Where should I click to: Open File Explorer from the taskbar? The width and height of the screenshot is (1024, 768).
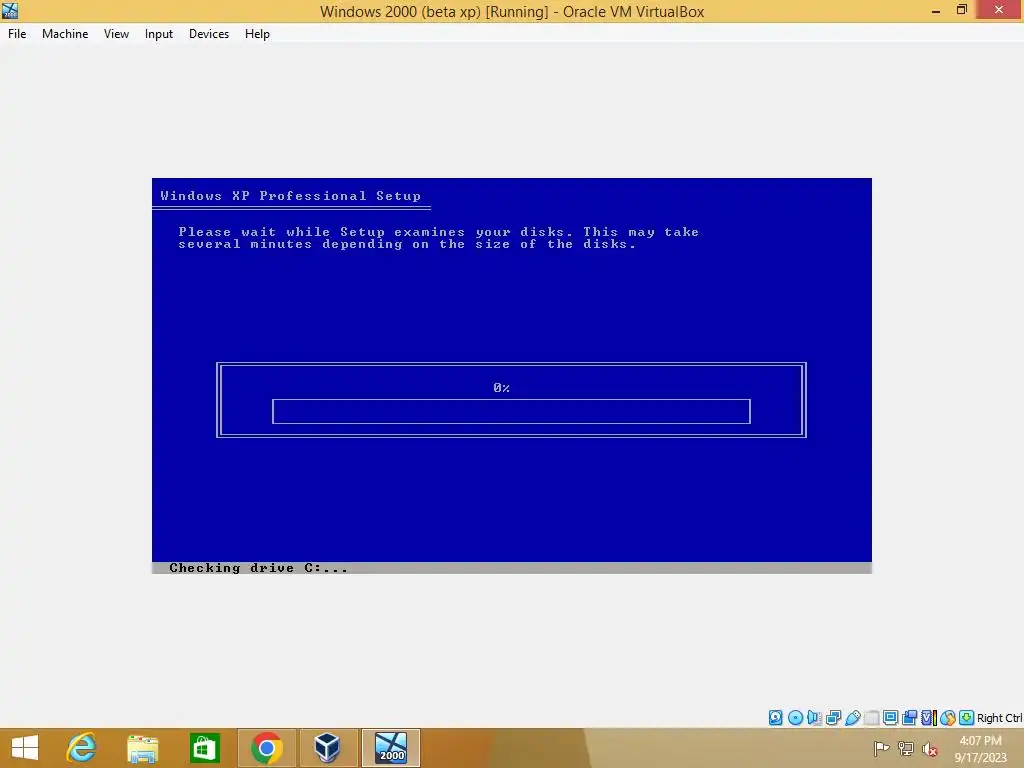tap(142, 748)
